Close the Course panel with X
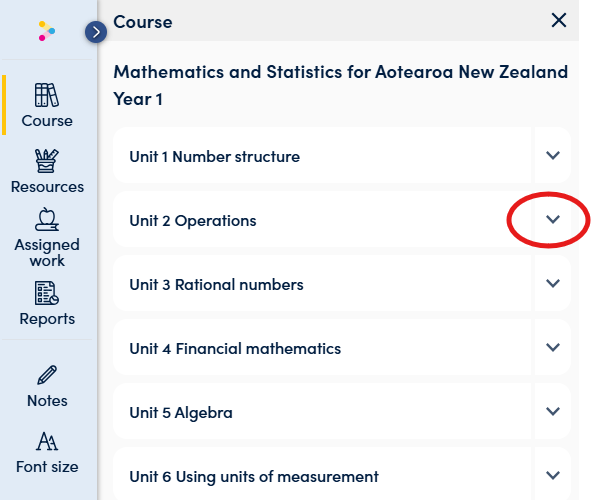This screenshot has height=500, width=591. 559,20
